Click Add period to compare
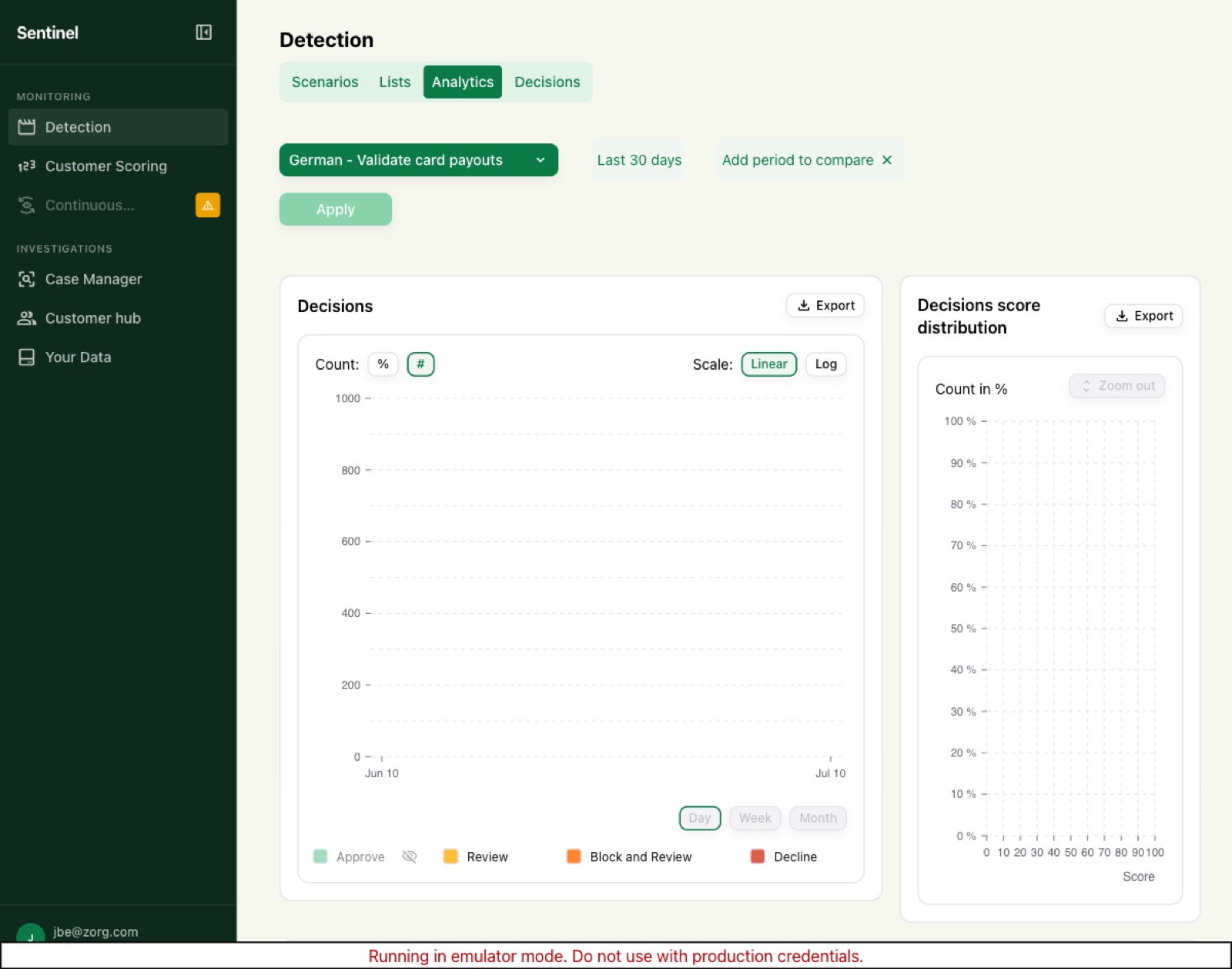Image resolution: width=1232 pixels, height=969 pixels. (797, 160)
